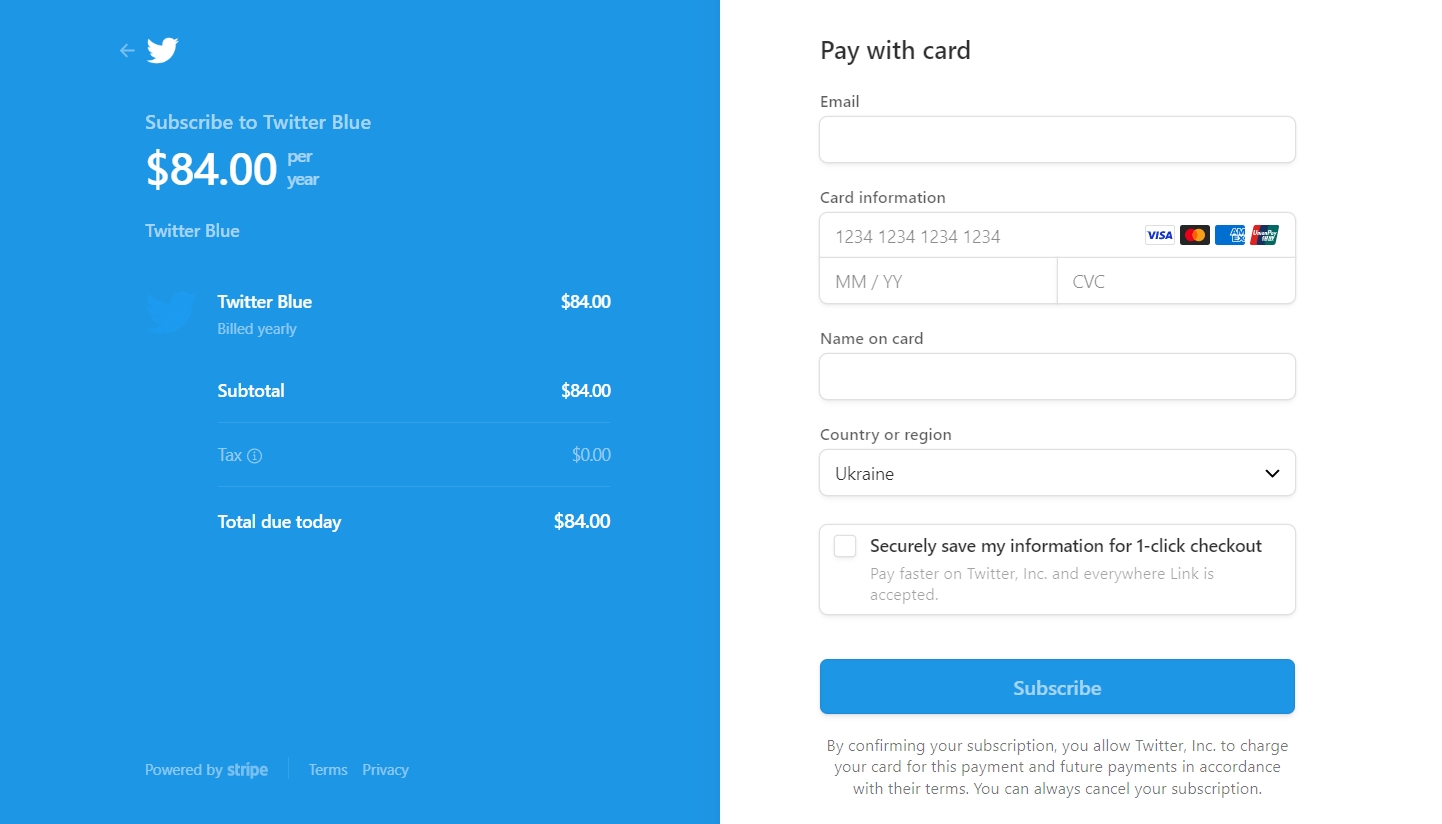Click the Mastercard icon

(1194, 236)
